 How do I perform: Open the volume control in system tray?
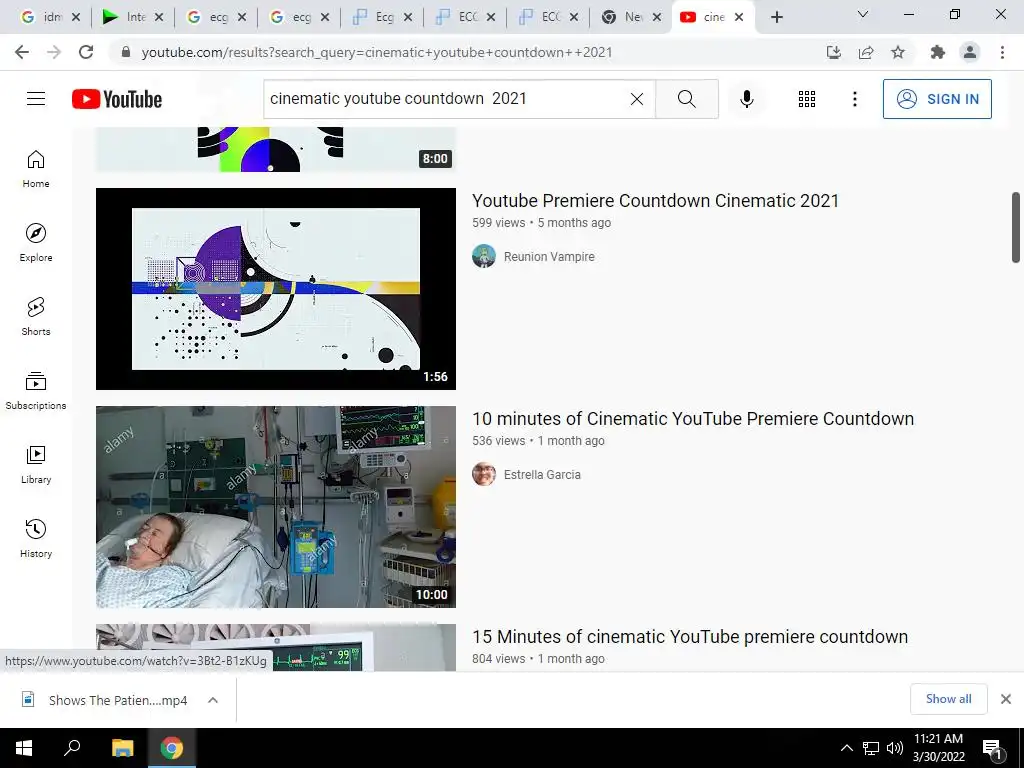[x=895, y=748]
